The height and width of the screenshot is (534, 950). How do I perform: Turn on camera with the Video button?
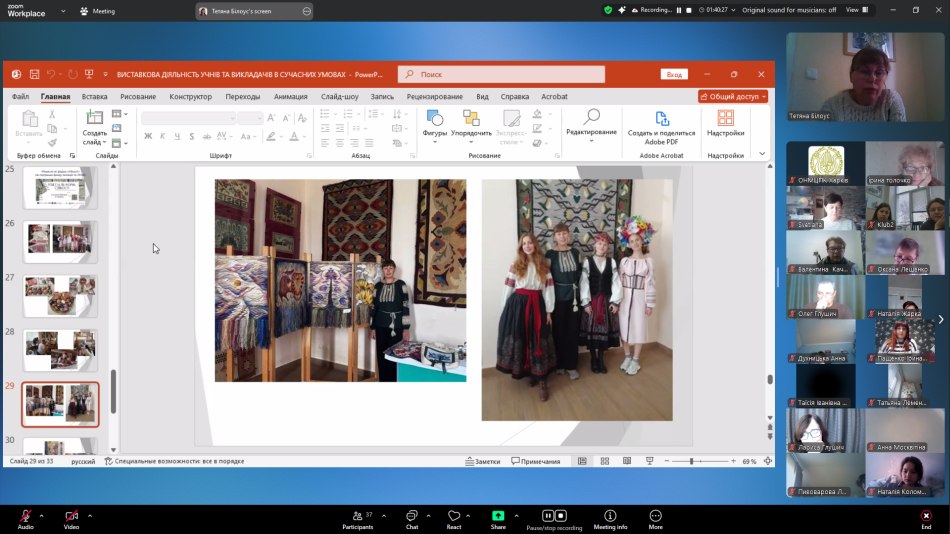(x=71, y=516)
